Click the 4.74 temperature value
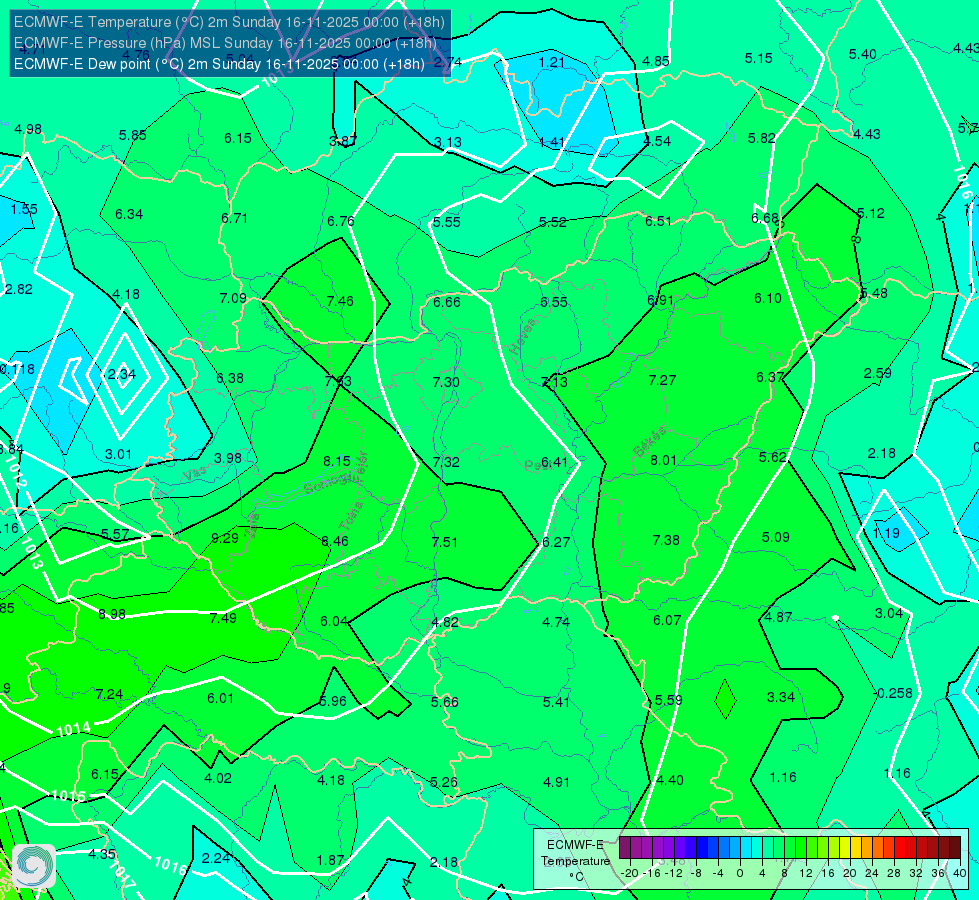 (556, 621)
